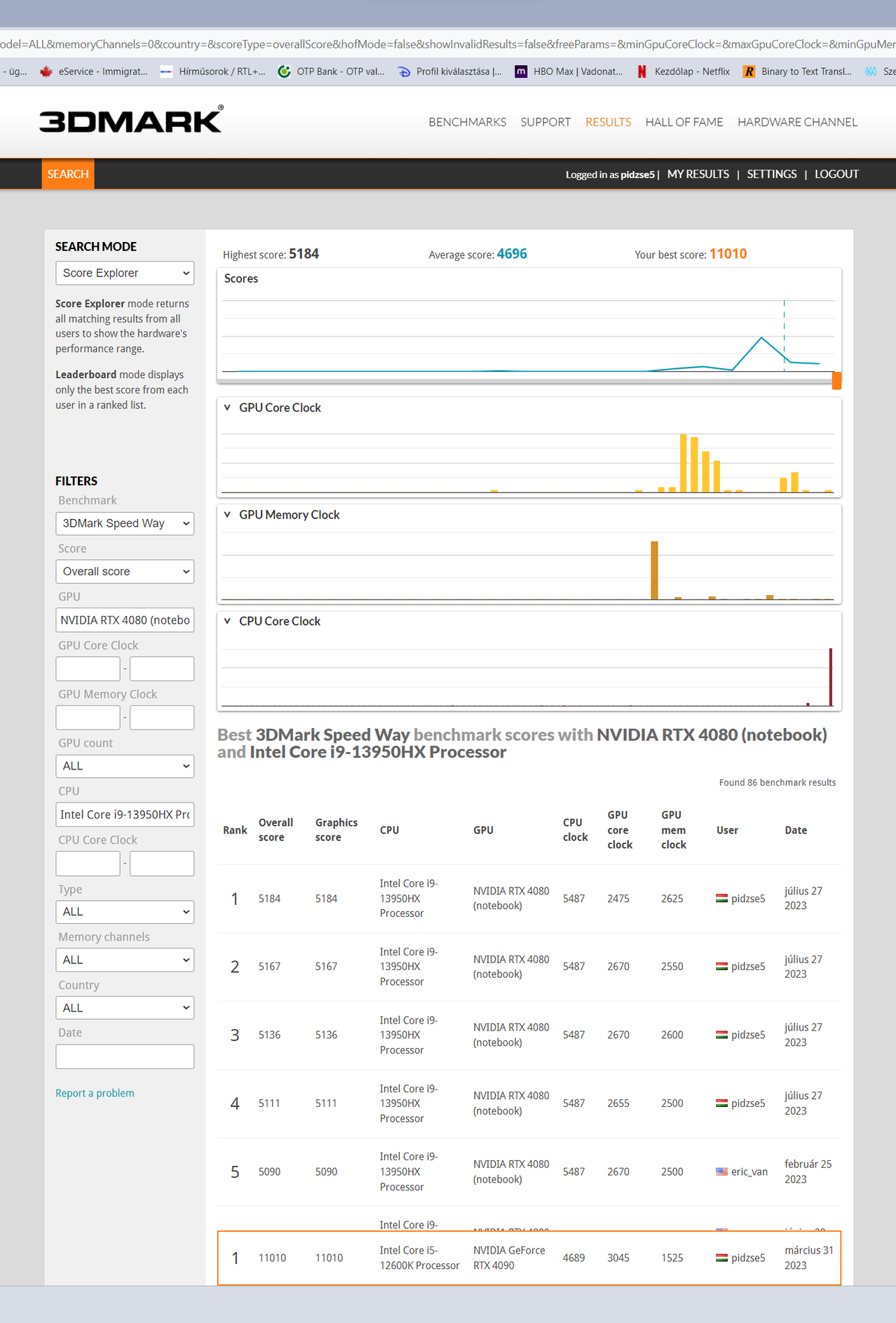The height and width of the screenshot is (1323, 896).
Task: Open the Memory channels dropdown
Action: click(x=125, y=960)
